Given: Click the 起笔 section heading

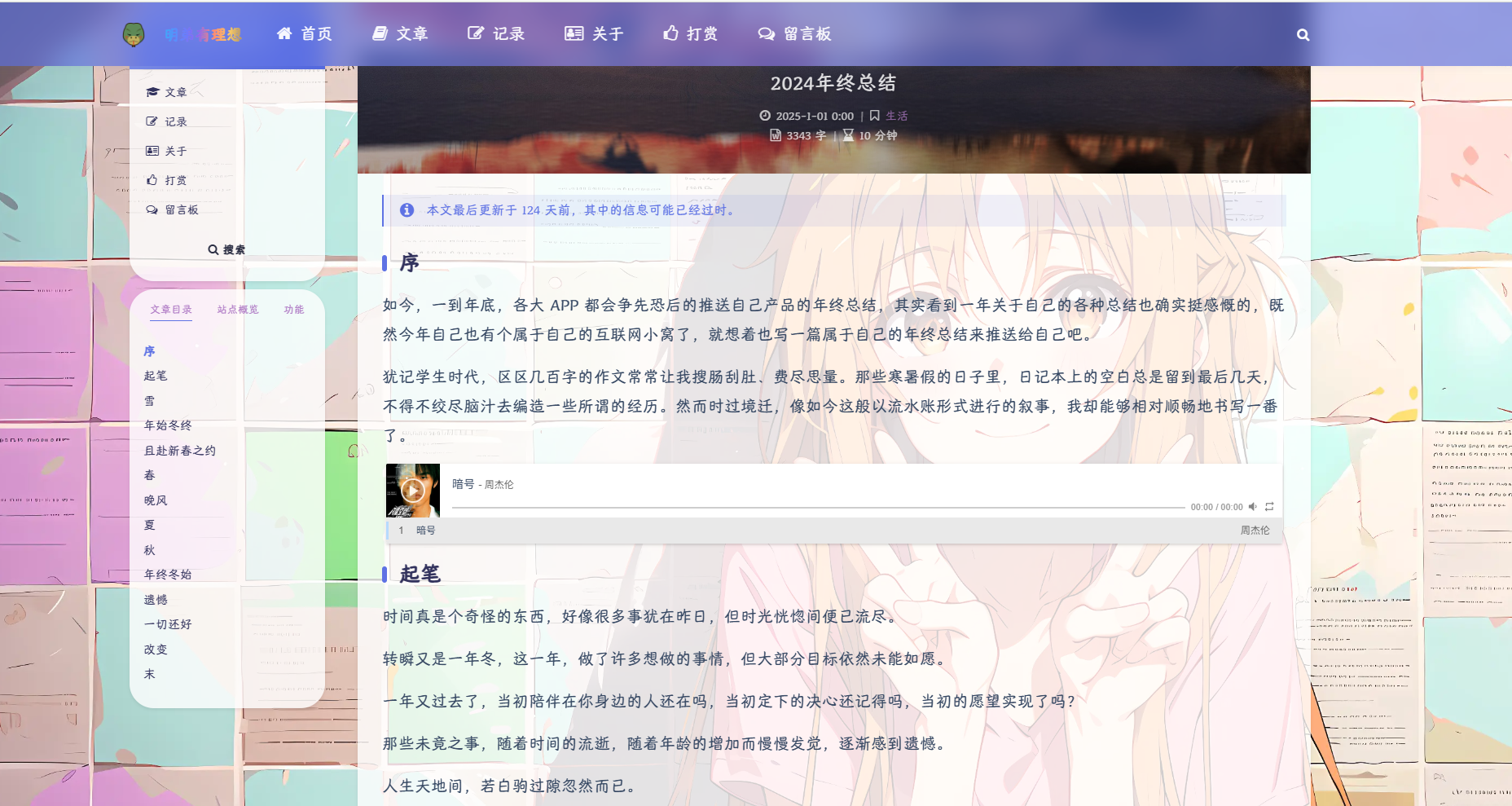Looking at the screenshot, I should pos(420,574).
